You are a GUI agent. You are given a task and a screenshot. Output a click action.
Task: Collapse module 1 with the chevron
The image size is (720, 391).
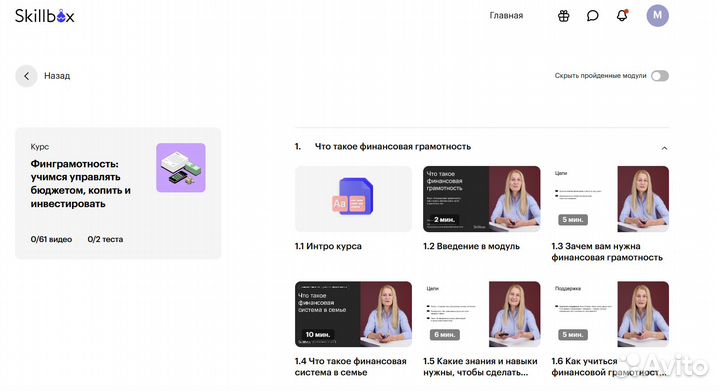[664, 148]
